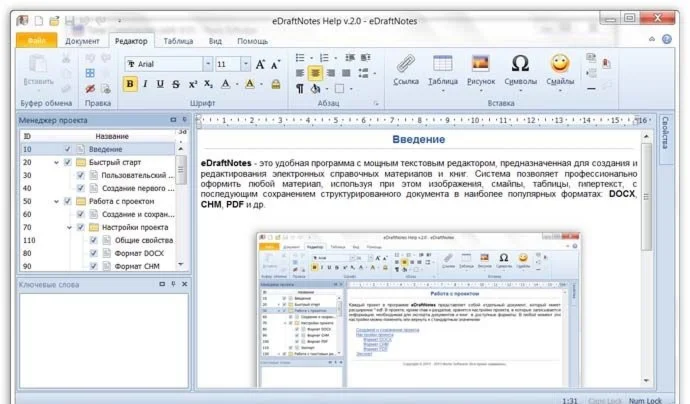Image resolution: width=690 pixels, height=404 pixels.
Task: Insert a hyperlink with the Ссылка button
Action: coord(406,70)
